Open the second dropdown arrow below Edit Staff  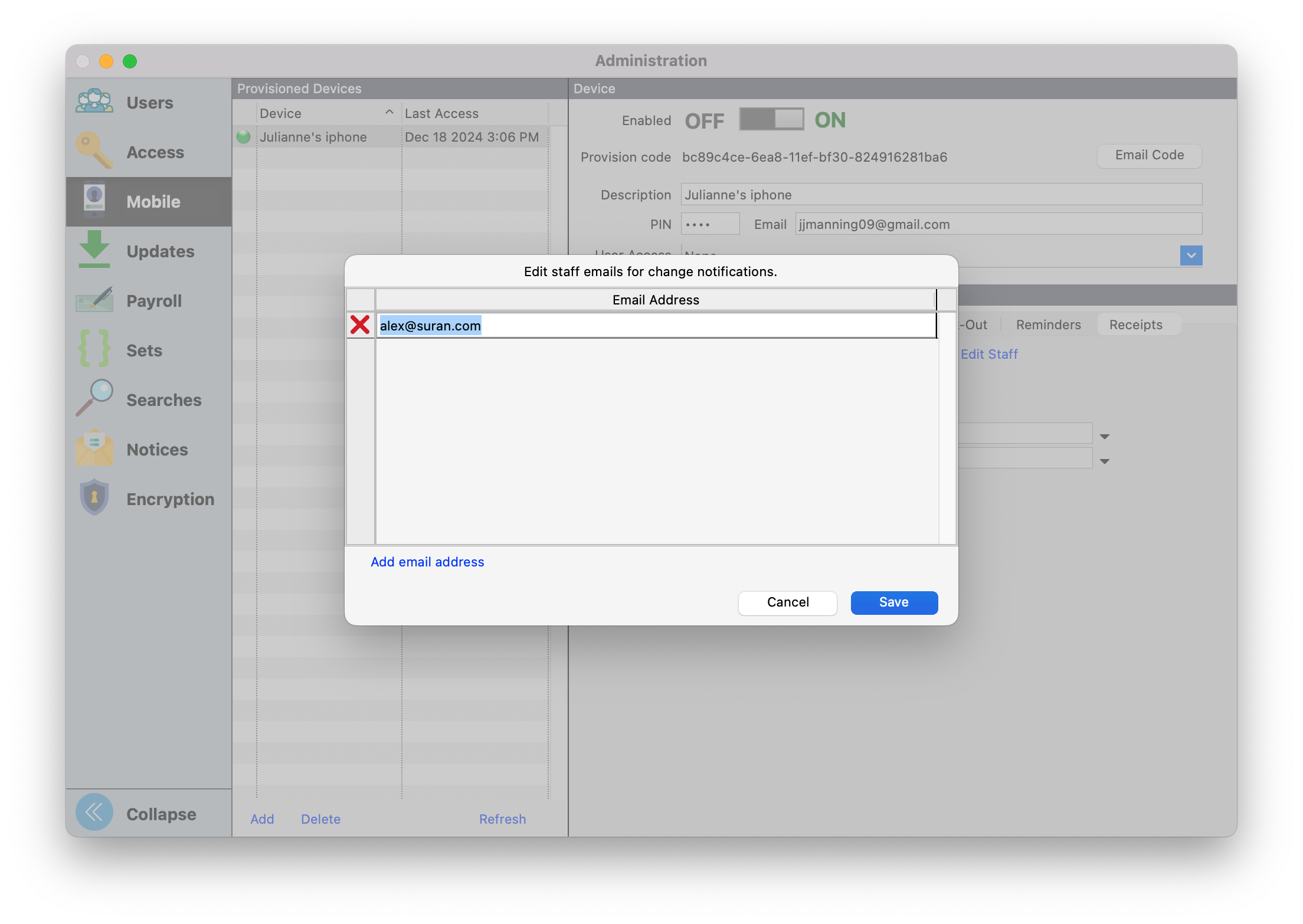(x=1104, y=461)
